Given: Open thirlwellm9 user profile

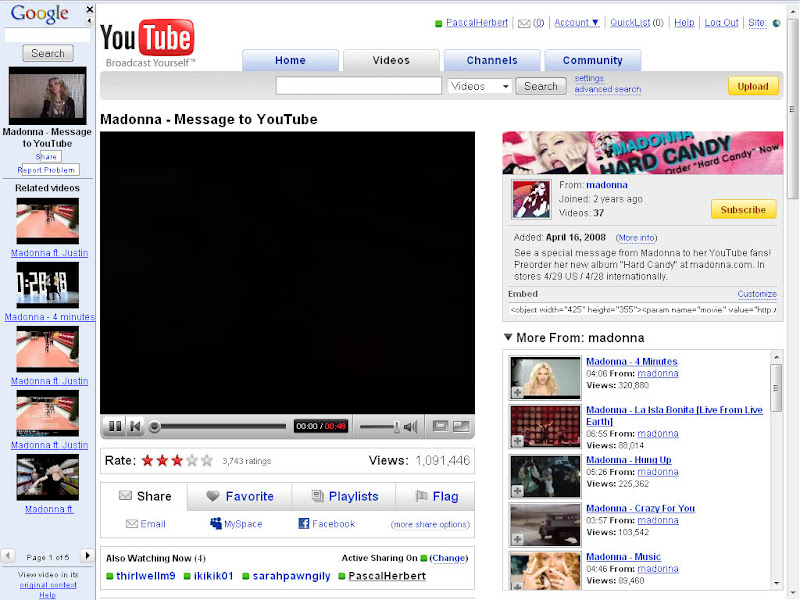Looking at the screenshot, I should tap(145, 576).
